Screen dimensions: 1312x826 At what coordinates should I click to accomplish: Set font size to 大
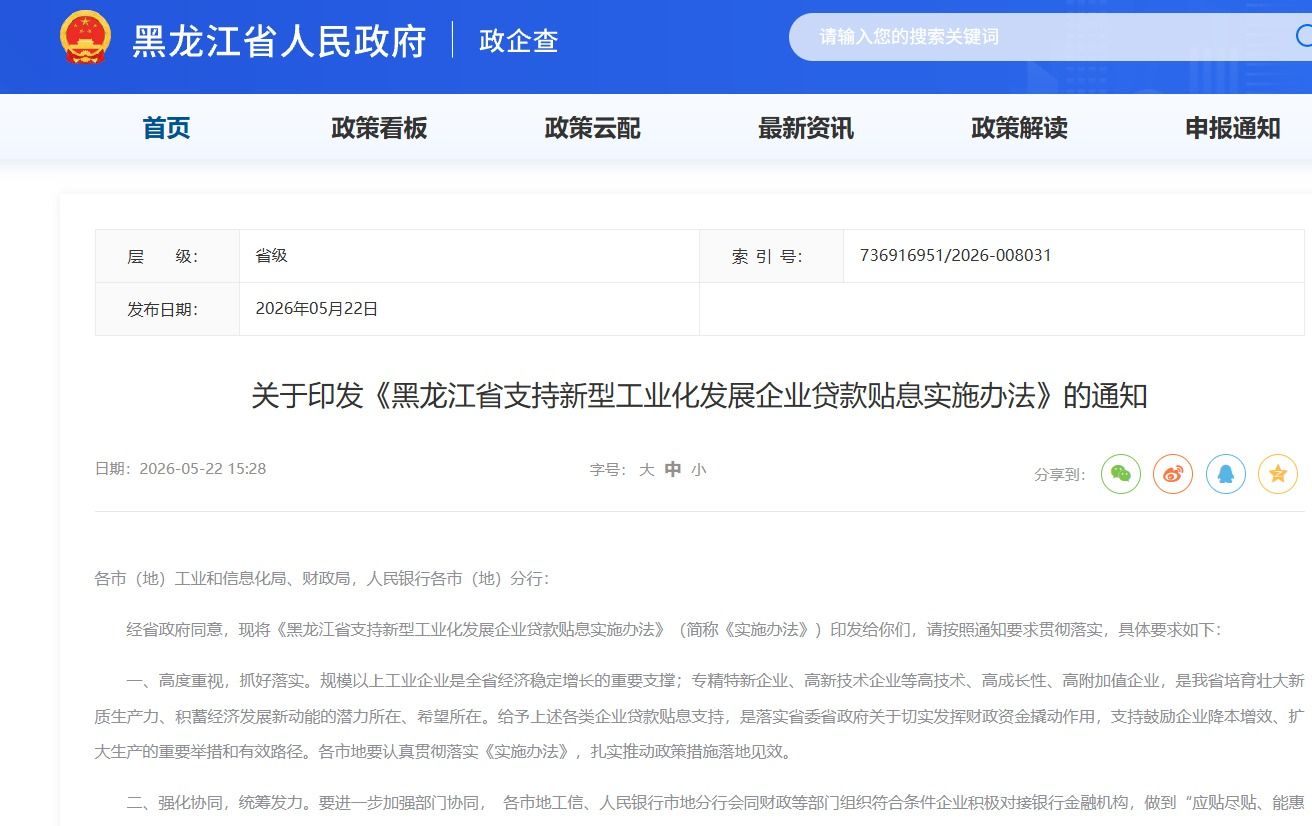(647, 469)
